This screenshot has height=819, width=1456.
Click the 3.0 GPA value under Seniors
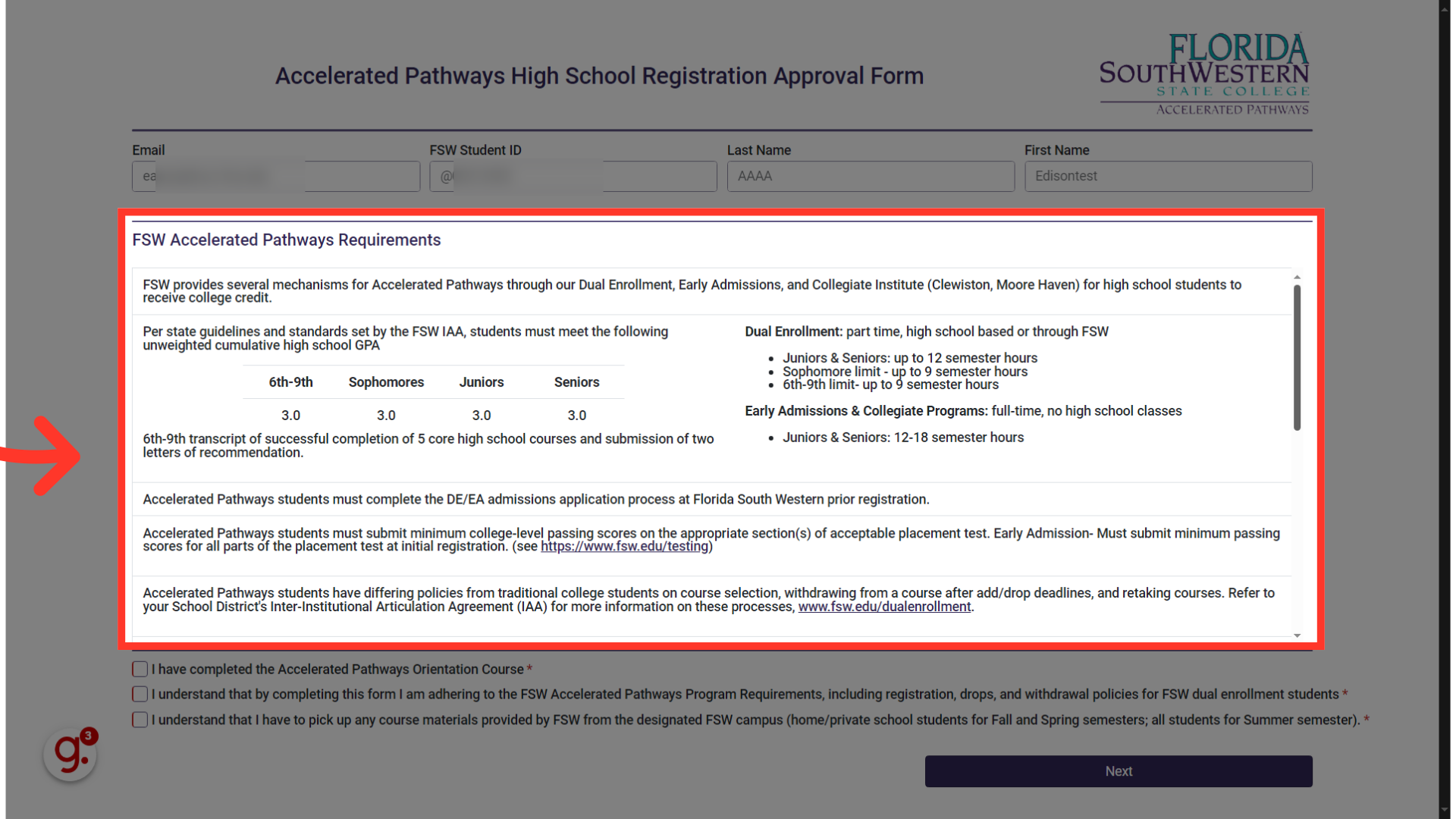[576, 415]
